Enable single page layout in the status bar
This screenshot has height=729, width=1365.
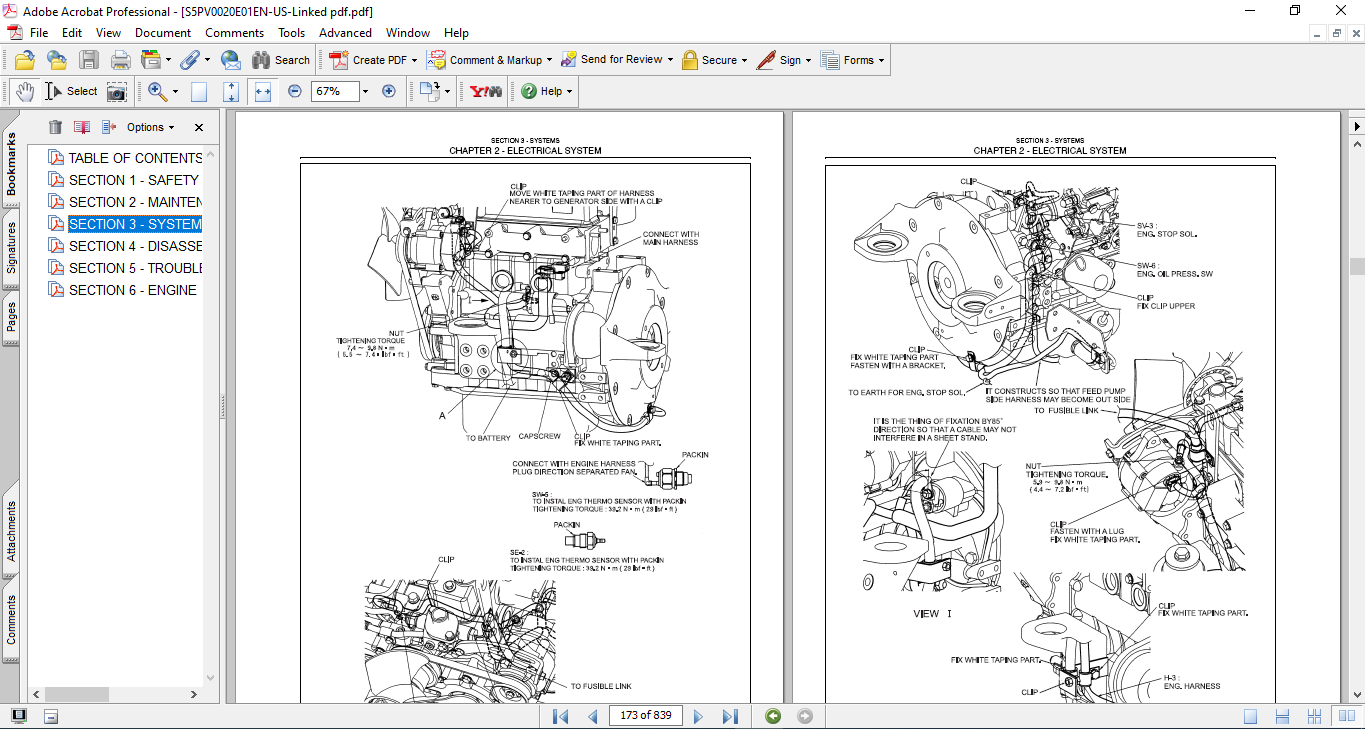(1251, 716)
